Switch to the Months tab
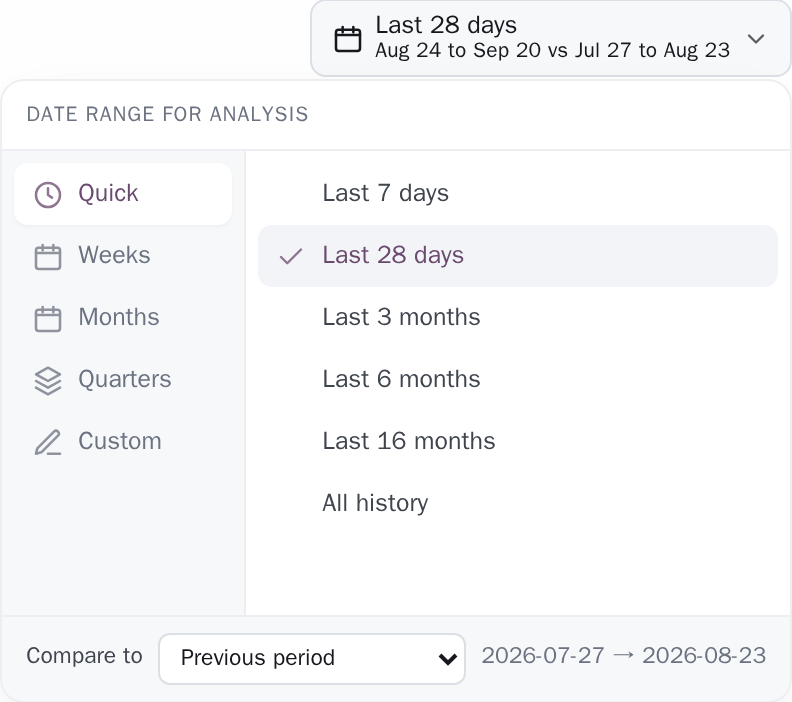 (123, 318)
